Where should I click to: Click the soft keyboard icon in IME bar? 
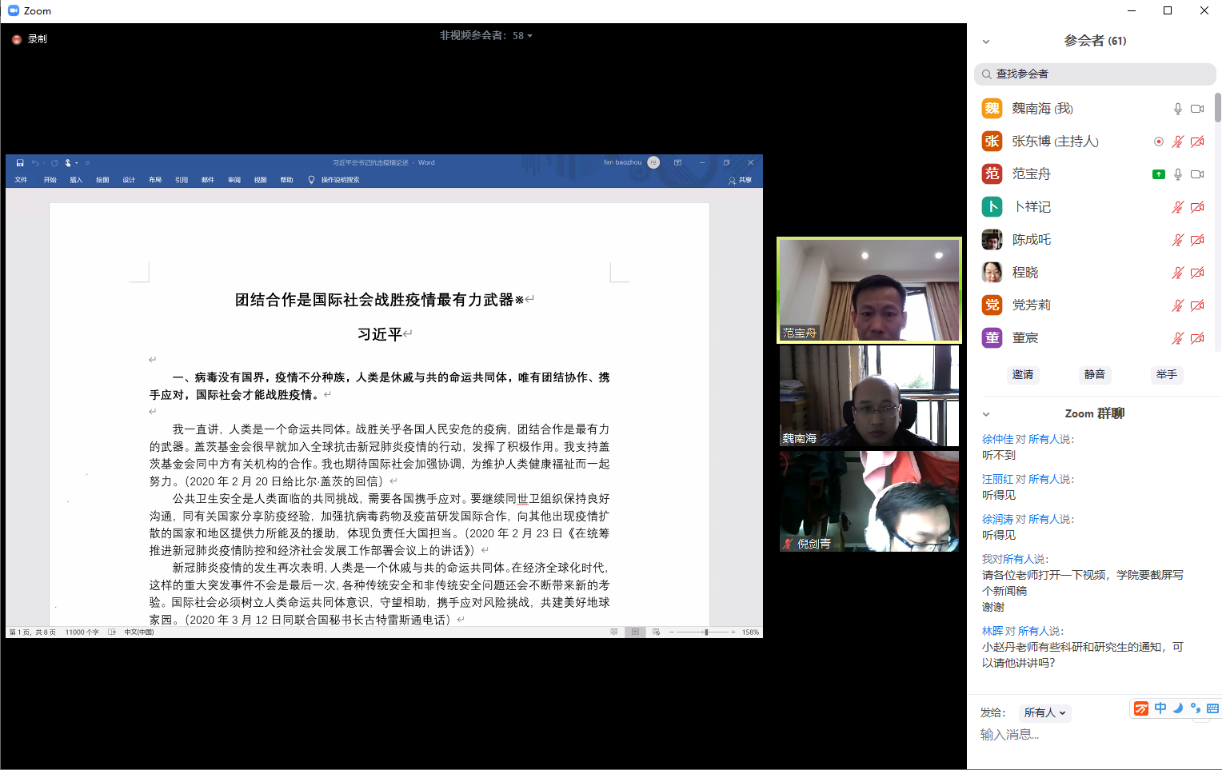[1212, 708]
